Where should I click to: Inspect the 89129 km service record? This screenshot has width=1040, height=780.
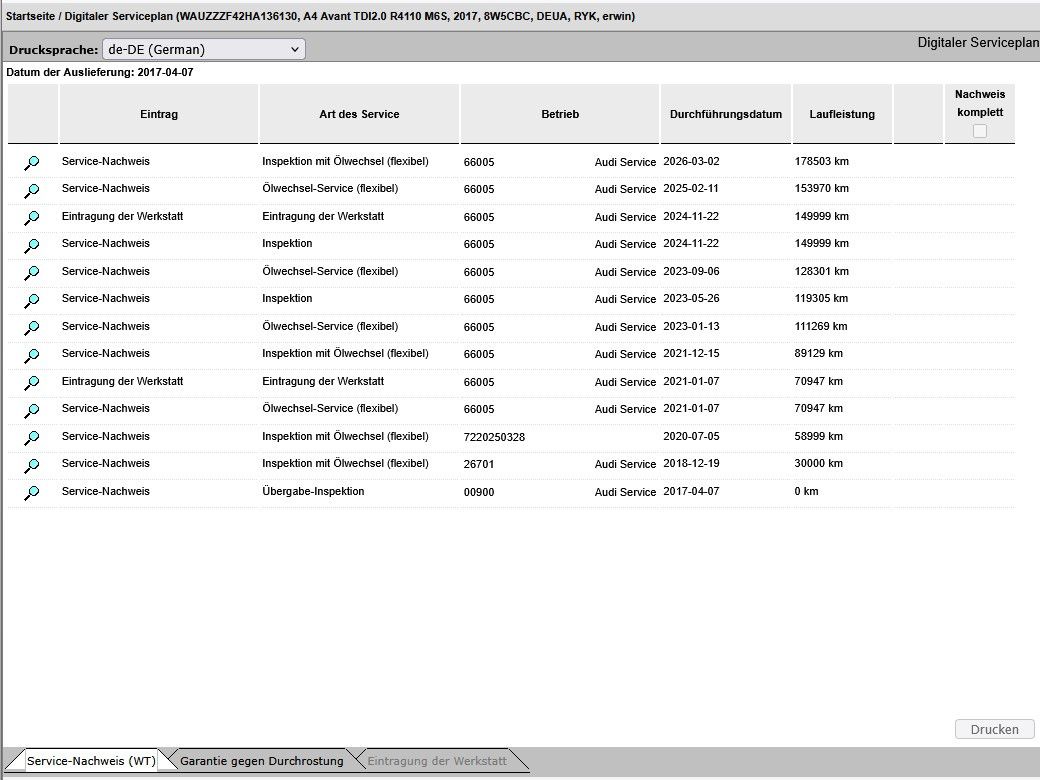tap(32, 355)
